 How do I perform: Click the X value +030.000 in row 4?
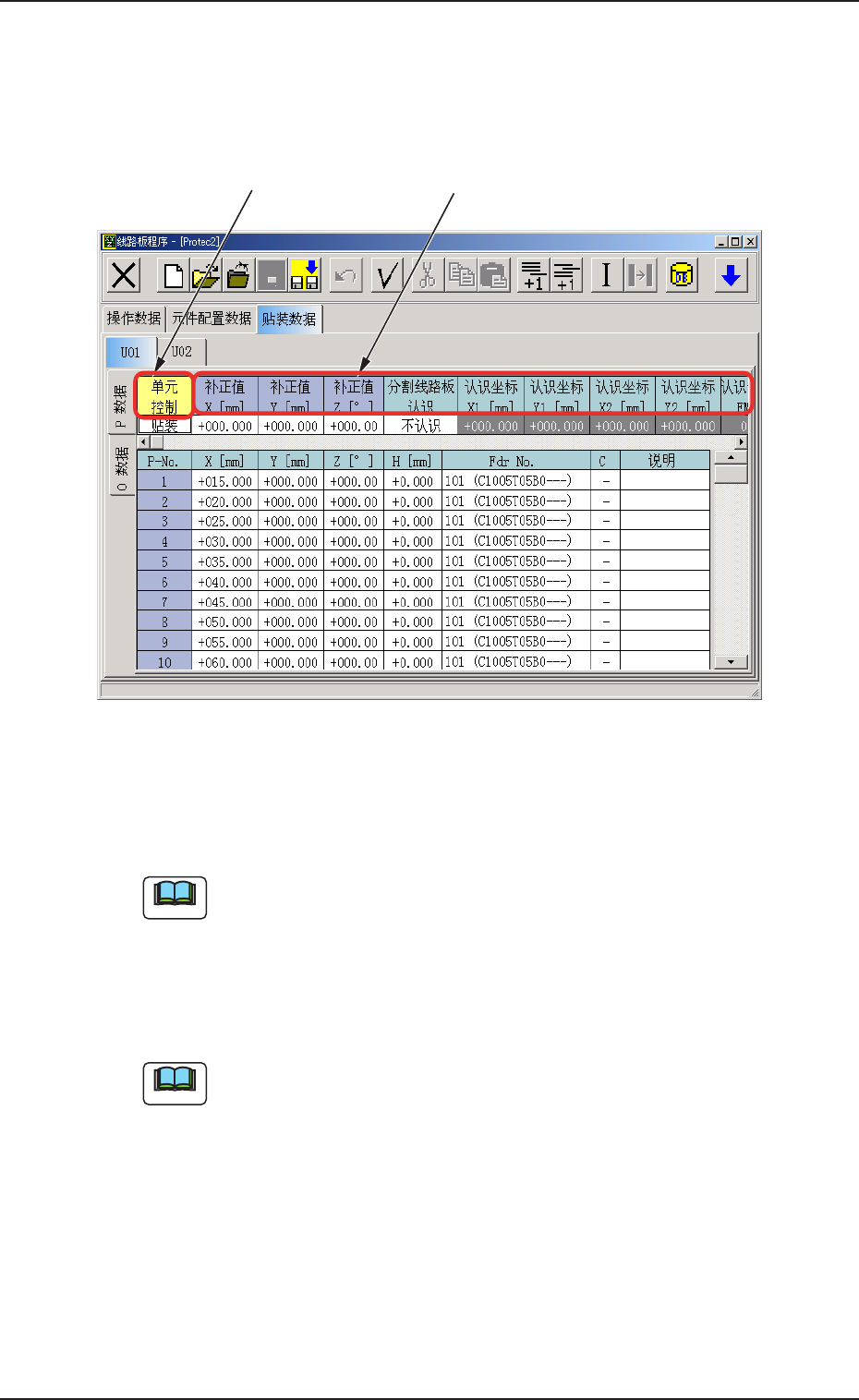click(x=224, y=541)
